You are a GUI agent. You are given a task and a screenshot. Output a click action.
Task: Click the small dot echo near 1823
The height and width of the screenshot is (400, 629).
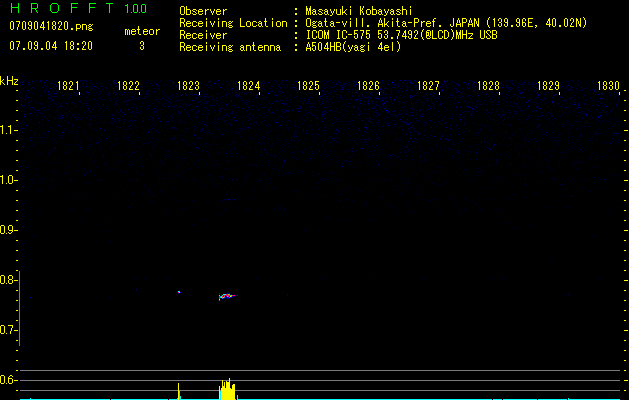(x=179, y=292)
